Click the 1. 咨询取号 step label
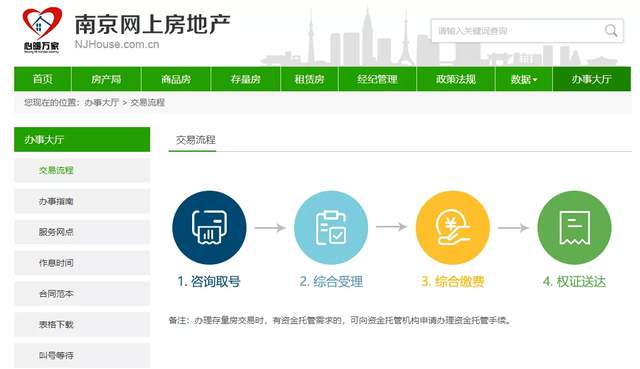 tap(209, 282)
